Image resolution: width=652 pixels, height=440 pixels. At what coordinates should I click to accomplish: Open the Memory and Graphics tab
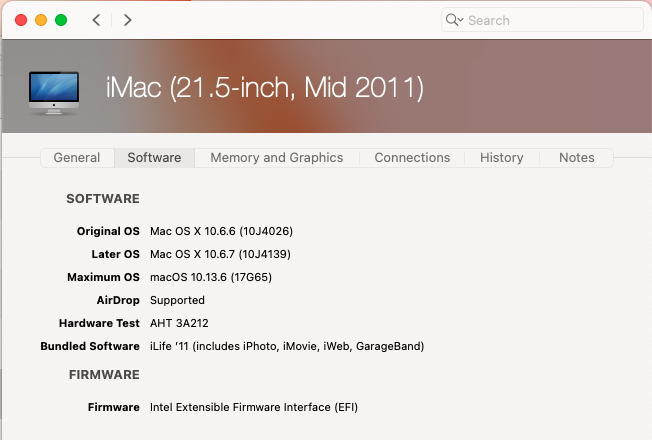click(276, 158)
